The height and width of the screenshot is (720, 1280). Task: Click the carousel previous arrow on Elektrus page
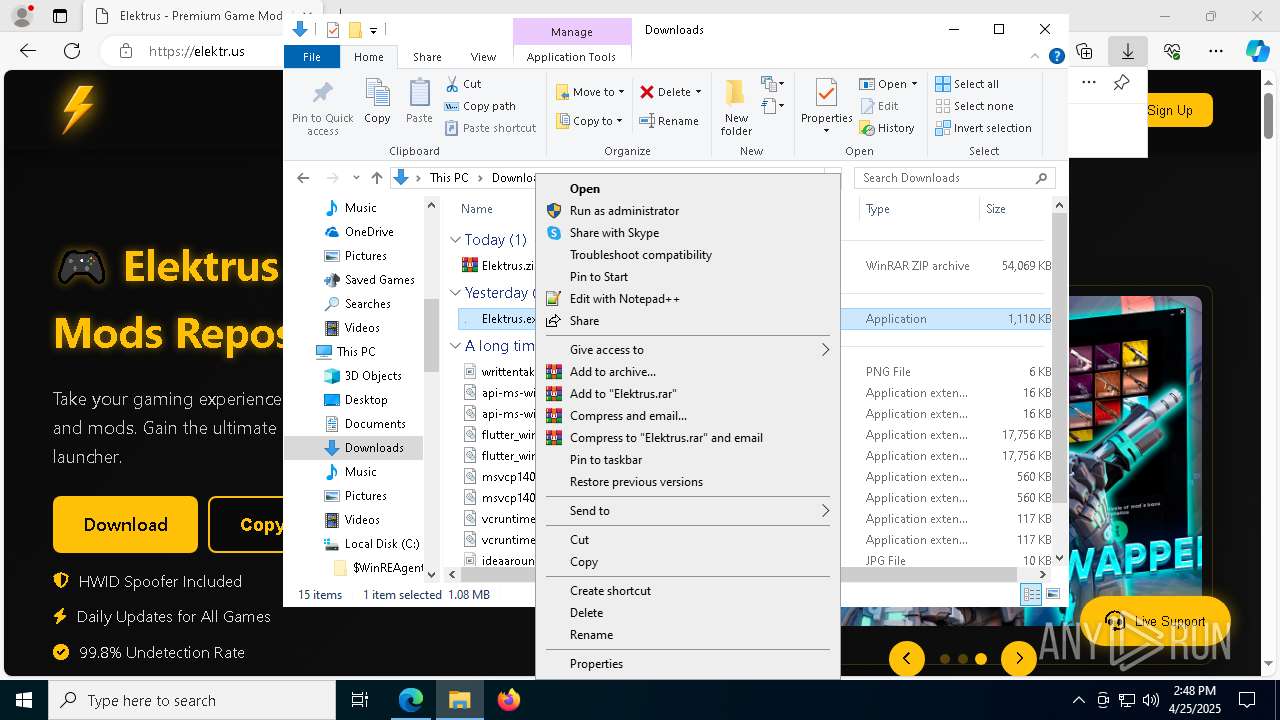[907, 658]
